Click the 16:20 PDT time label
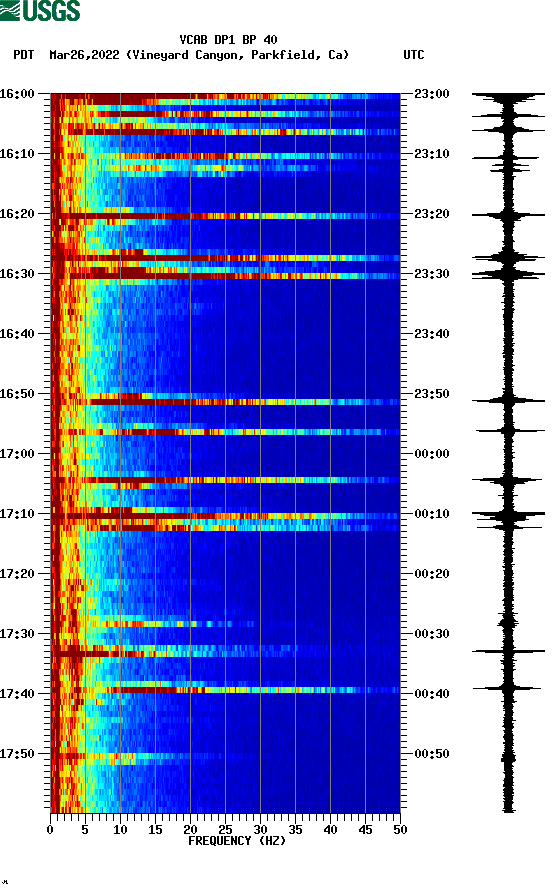The image size is (552, 893). click(x=17, y=214)
